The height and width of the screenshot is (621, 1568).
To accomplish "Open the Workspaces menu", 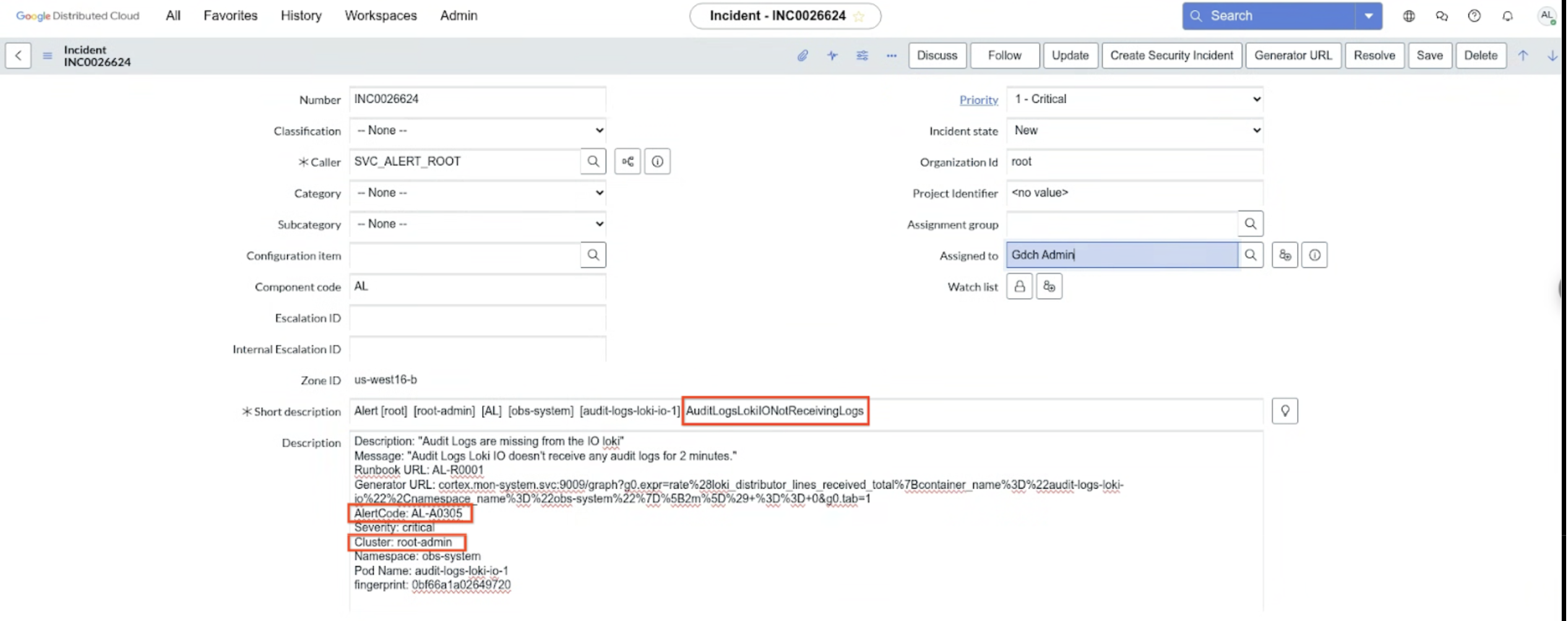I will [x=381, y=16].
